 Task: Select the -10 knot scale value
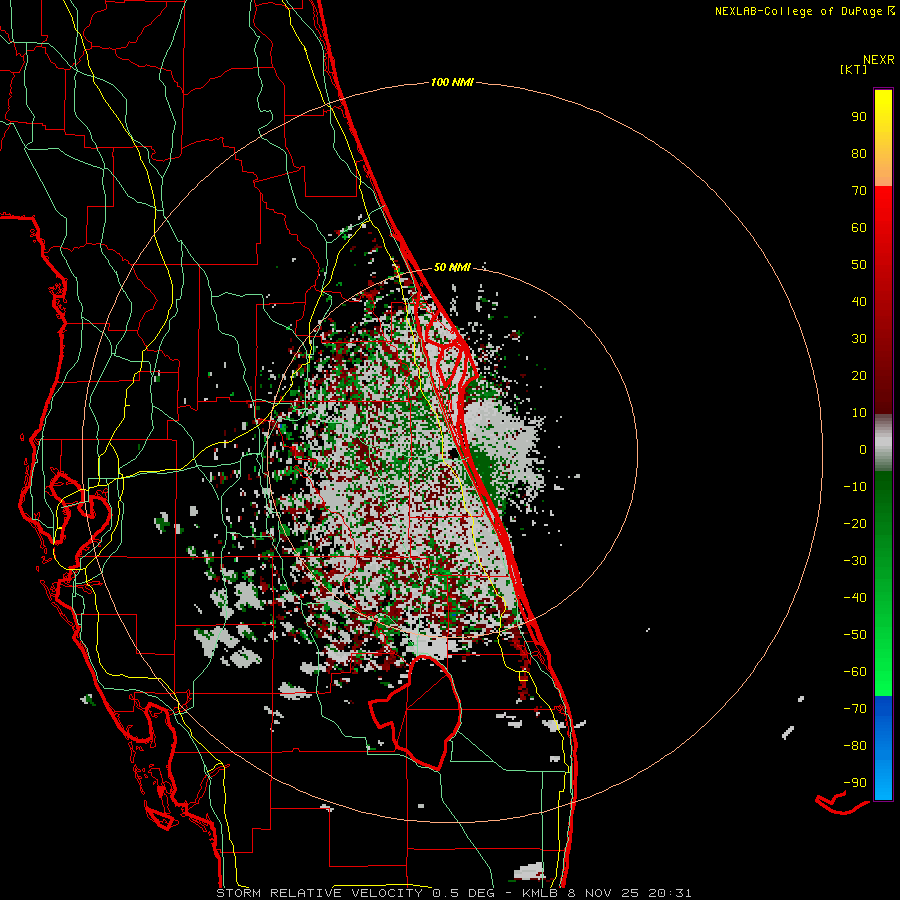[x=855, y=487]
